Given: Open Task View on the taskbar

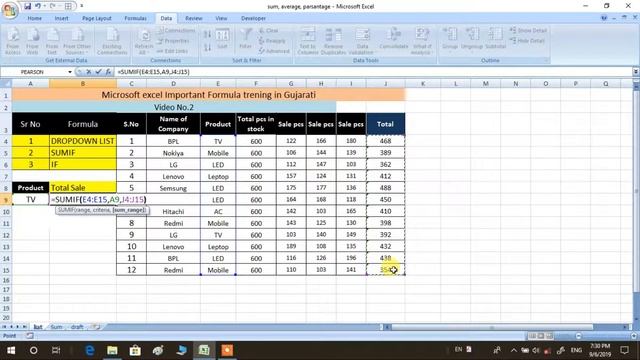Looking at the screenshot, I should pos(56,350).
